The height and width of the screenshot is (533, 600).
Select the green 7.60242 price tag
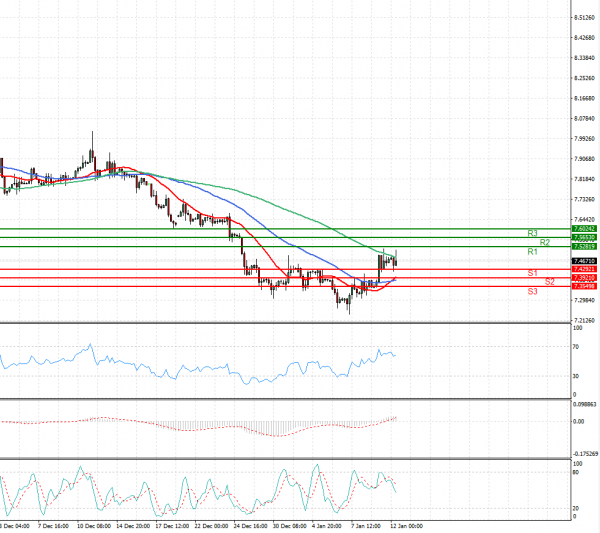coord(584,229)
